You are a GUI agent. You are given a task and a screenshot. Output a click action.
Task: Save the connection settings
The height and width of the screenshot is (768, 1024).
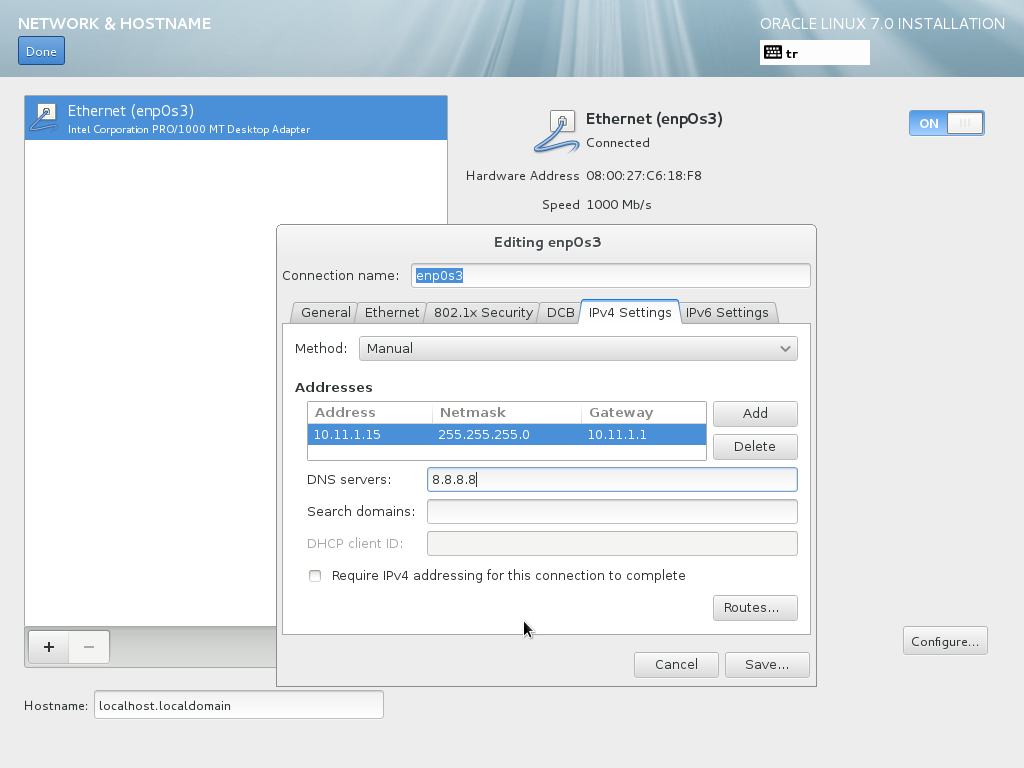click(x=767, y=664)
